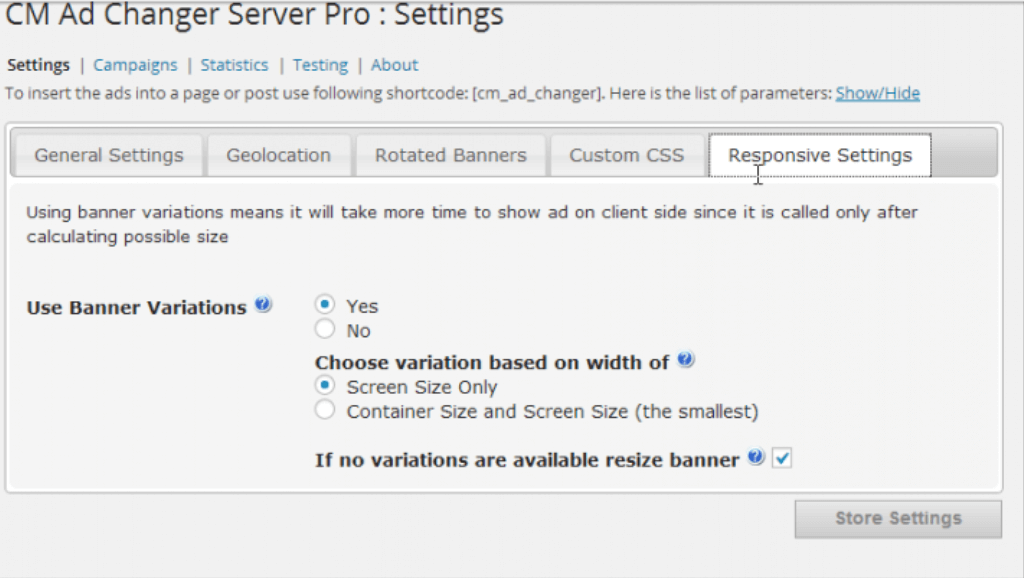
Task: Switch to the Custom CSS tab
Action: (x=626, y=155)
